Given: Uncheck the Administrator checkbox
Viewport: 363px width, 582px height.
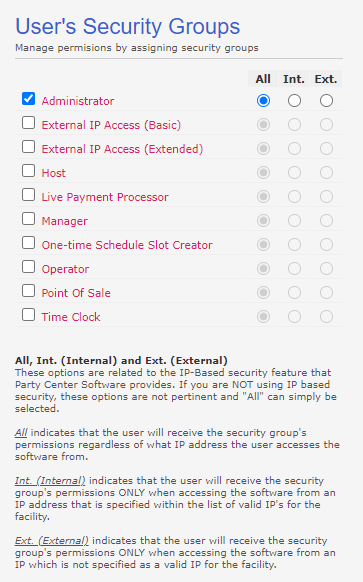Looking at the screenshot, I should 29,99.
